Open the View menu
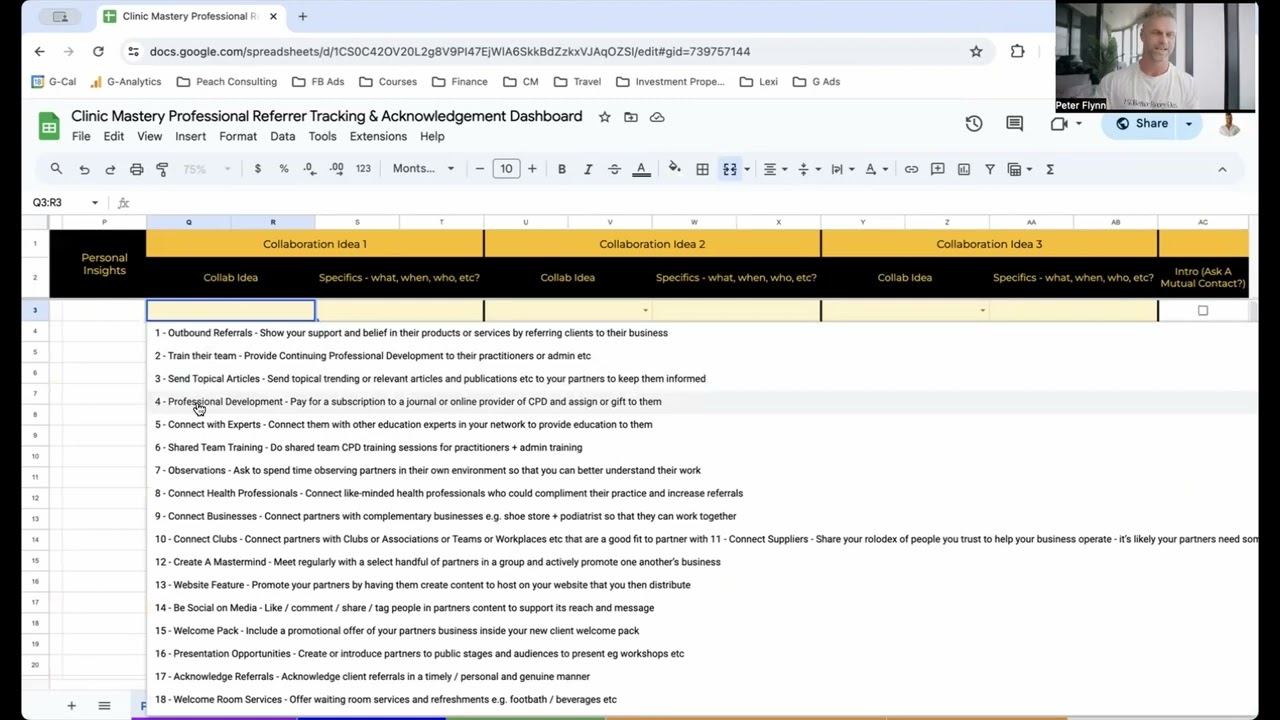The height and width of the screenshot is (720, 1280). [149, 136]
